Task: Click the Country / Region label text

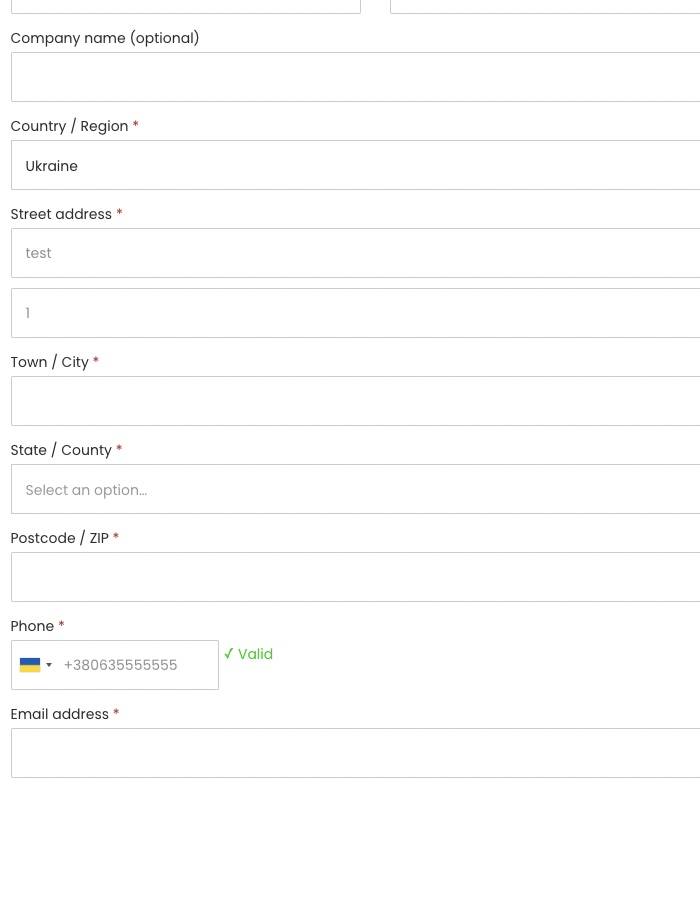Action: point(69,126)
